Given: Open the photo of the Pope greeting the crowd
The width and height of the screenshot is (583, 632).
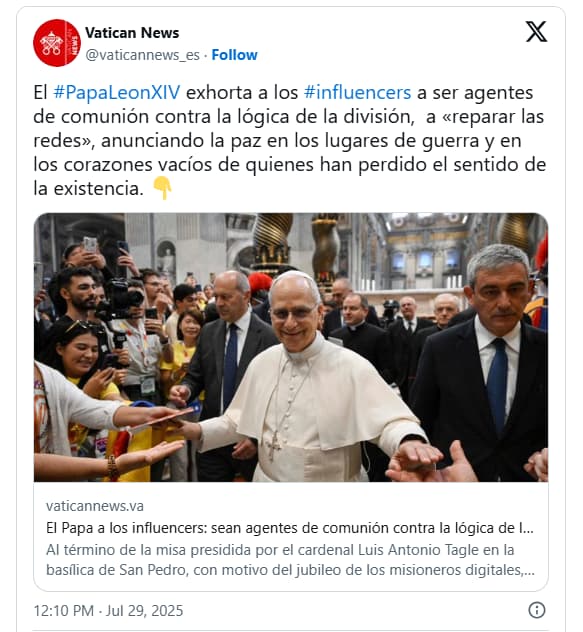Looking at the screenshot, I should (291, 347).
